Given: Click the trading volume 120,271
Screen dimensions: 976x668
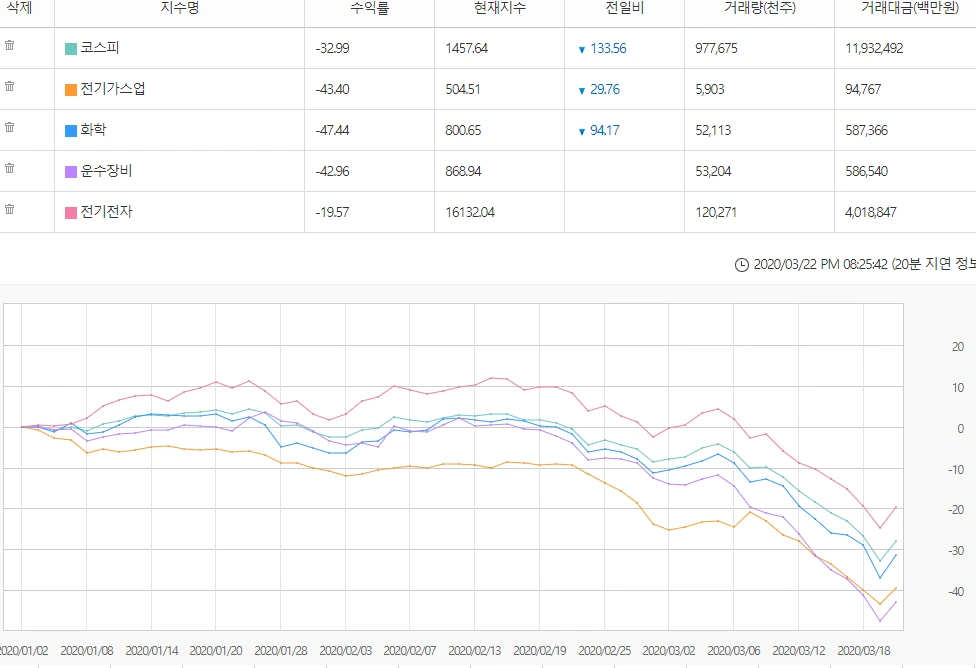Looking at the screenshot, I should (716, 213).
